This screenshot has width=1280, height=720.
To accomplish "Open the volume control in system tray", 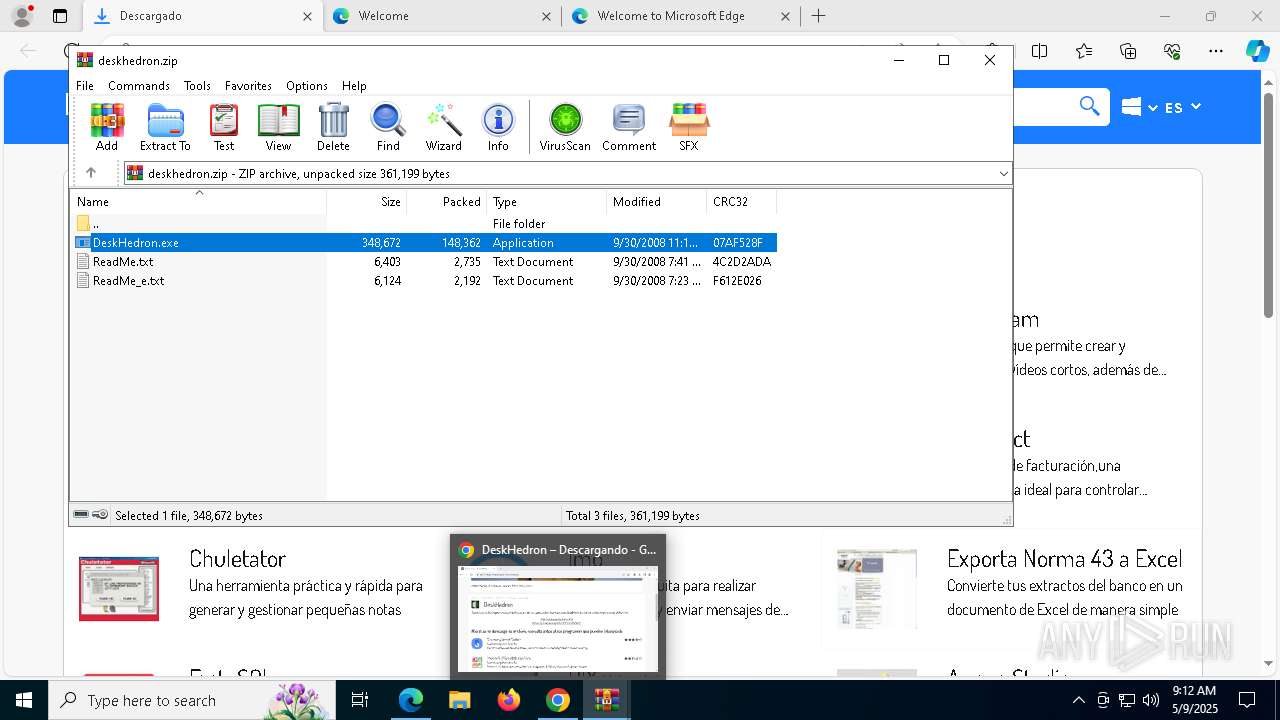I will 1150,700.
